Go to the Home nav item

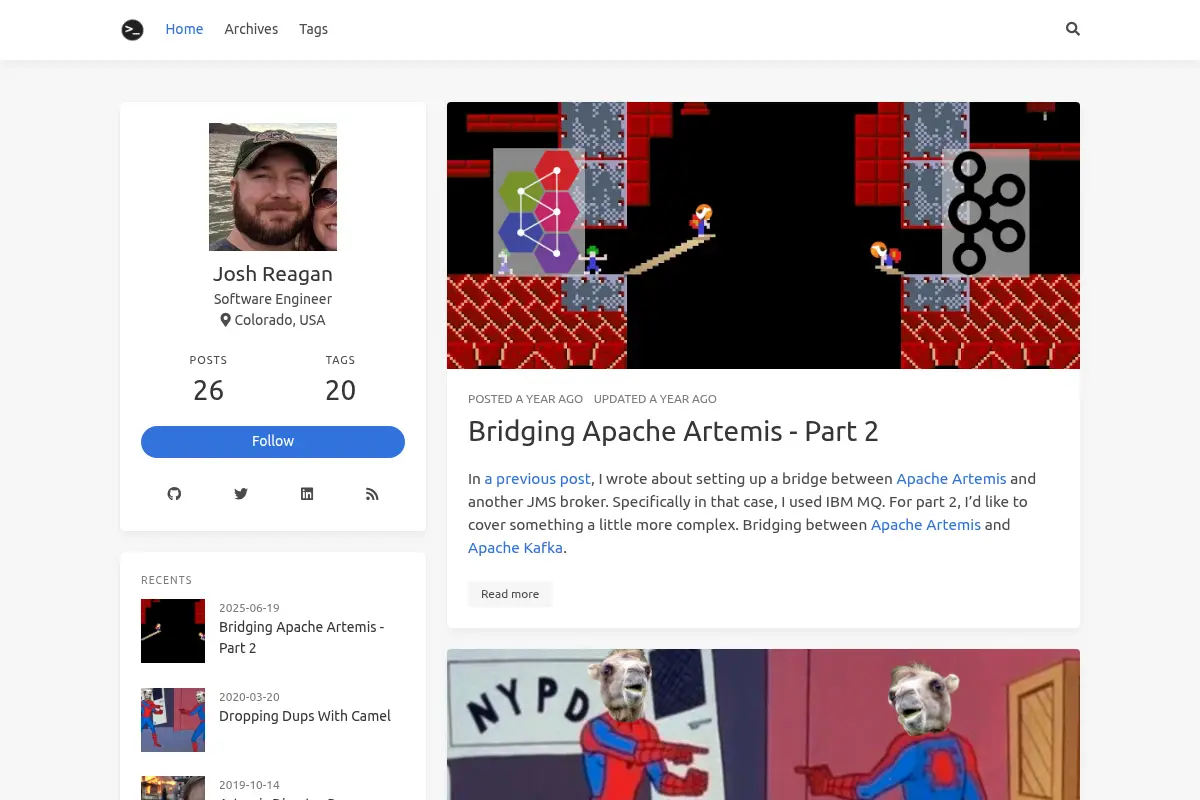tap(184, 29)
